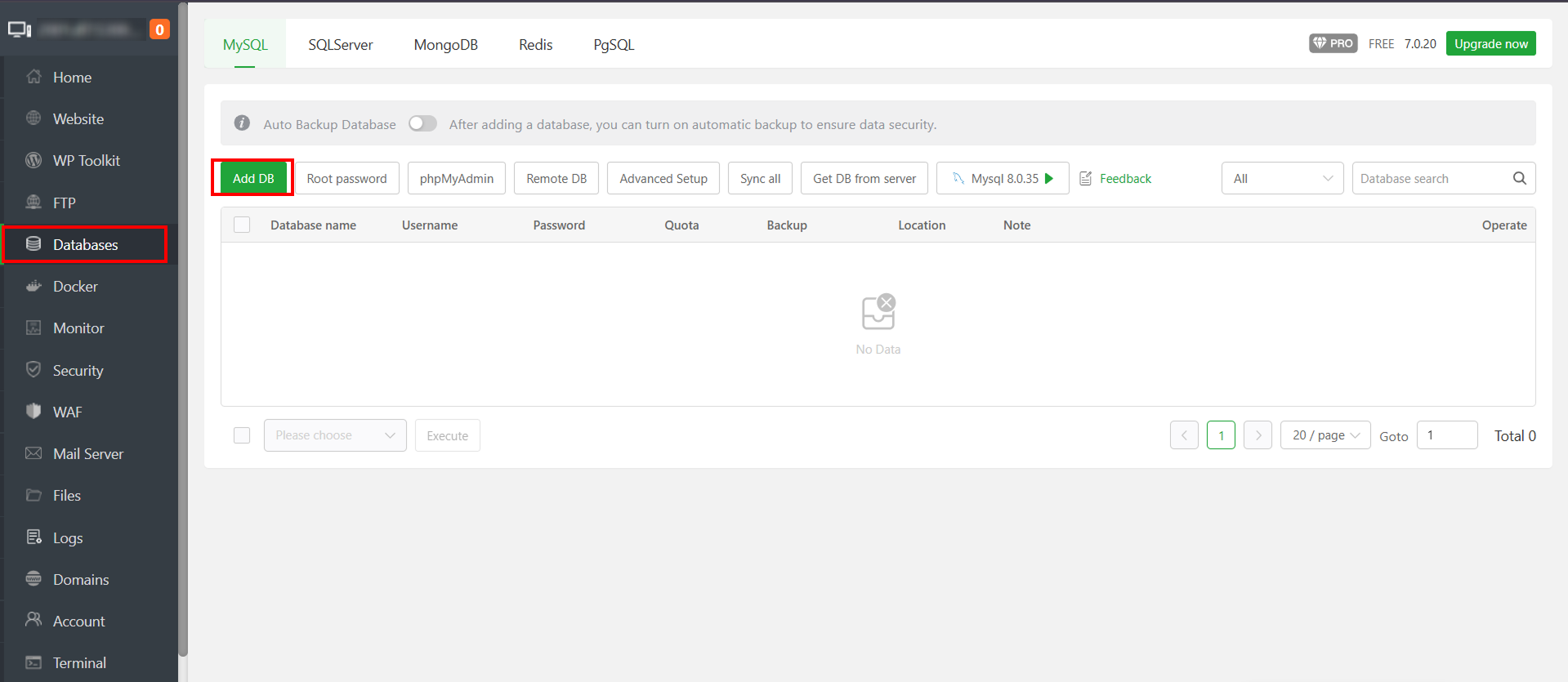Switch to the PgSQL tab

pyautogui.click(x=614, y=44)
